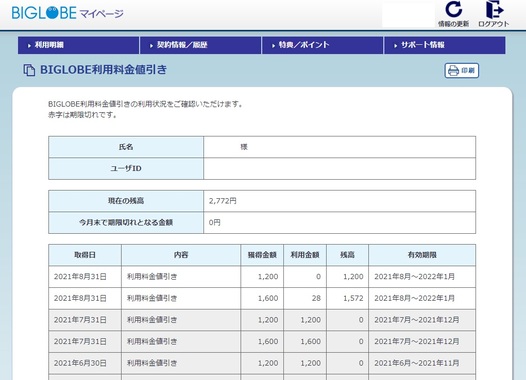Viewport: 526px width, 380px height.
Task: Click the 印刷 label on print button
Action: (468, 70)
